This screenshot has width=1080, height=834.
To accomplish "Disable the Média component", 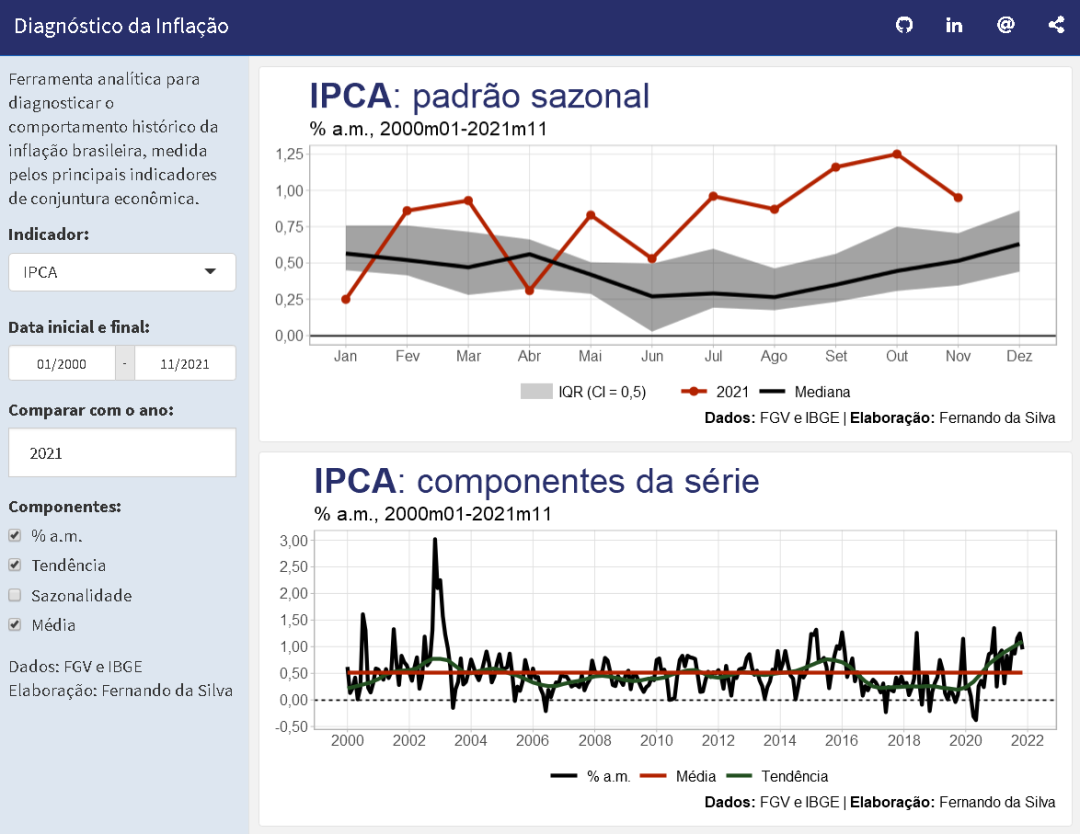I will coord(14,624).
